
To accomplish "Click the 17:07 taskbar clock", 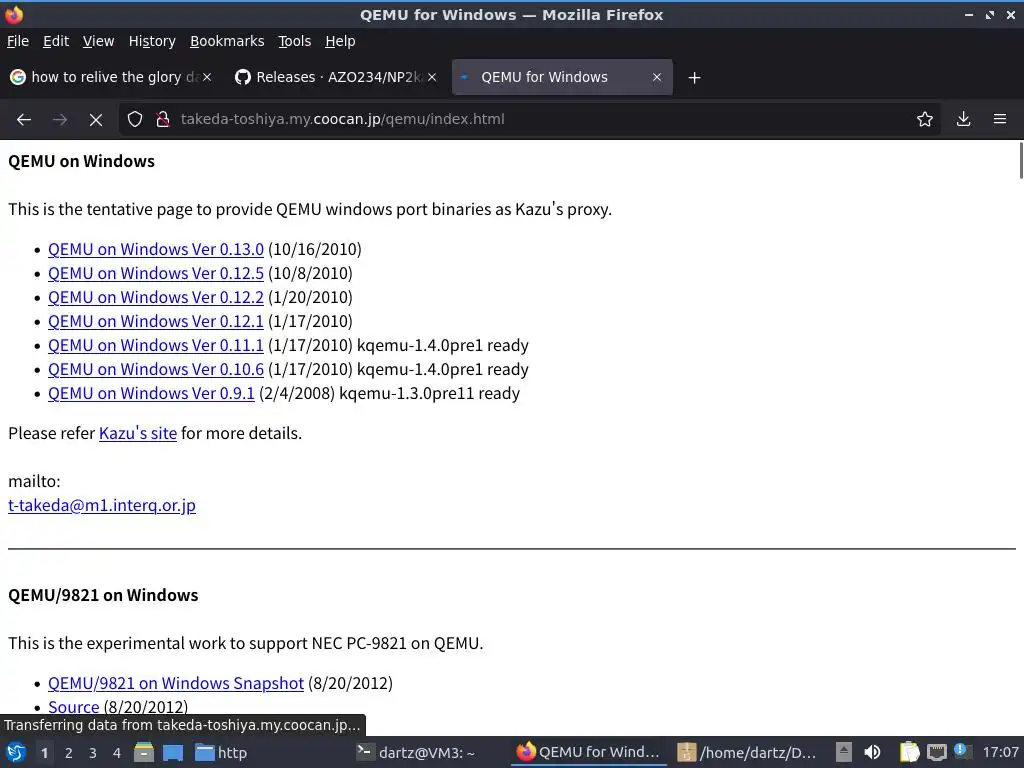I will tap(1000, 752).
